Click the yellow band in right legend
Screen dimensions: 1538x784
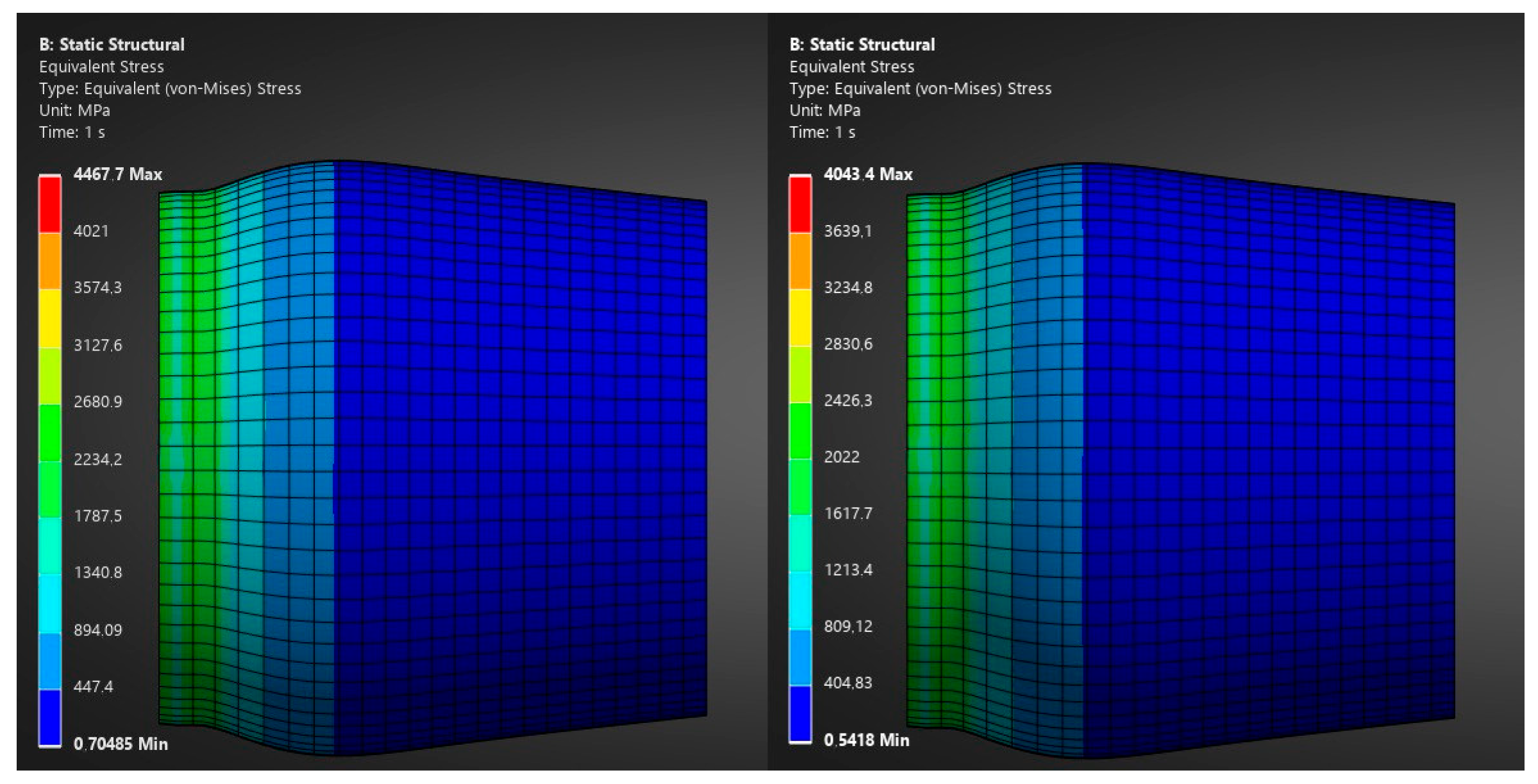[799, 317]
